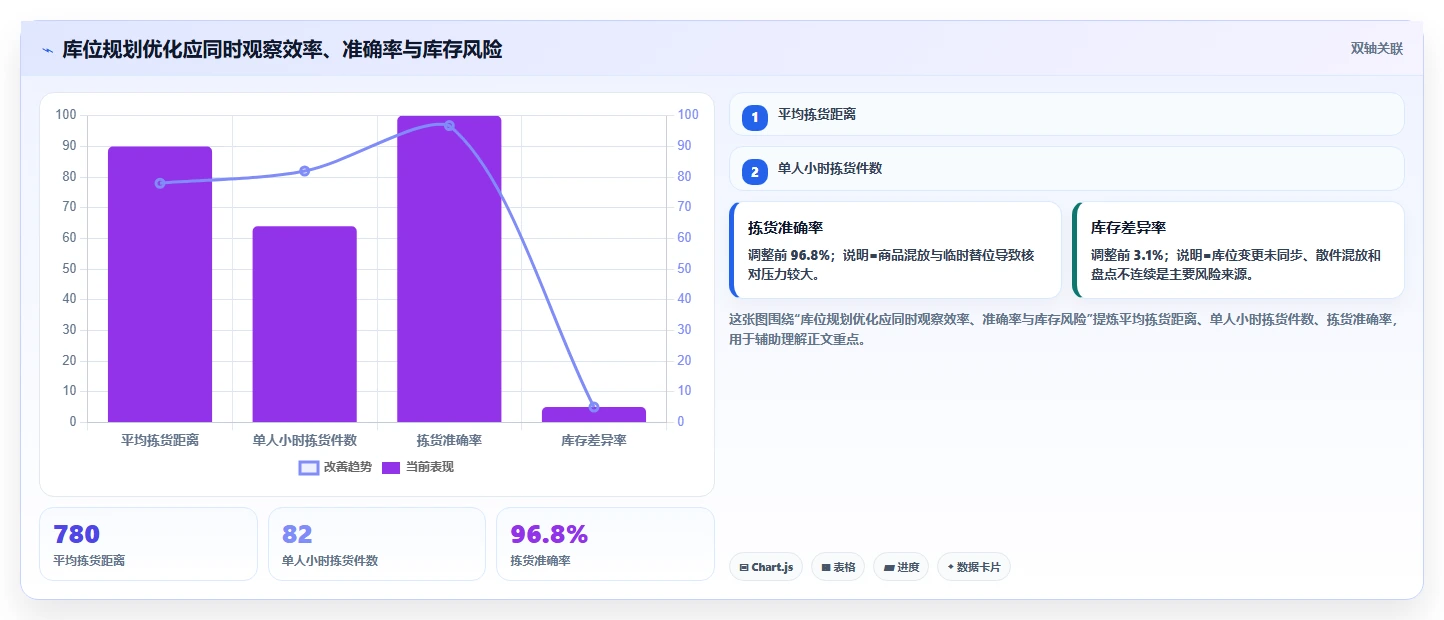Click the x-axis label 平均拣货距离
This screenshot has width=1444, height=620.
160,440
